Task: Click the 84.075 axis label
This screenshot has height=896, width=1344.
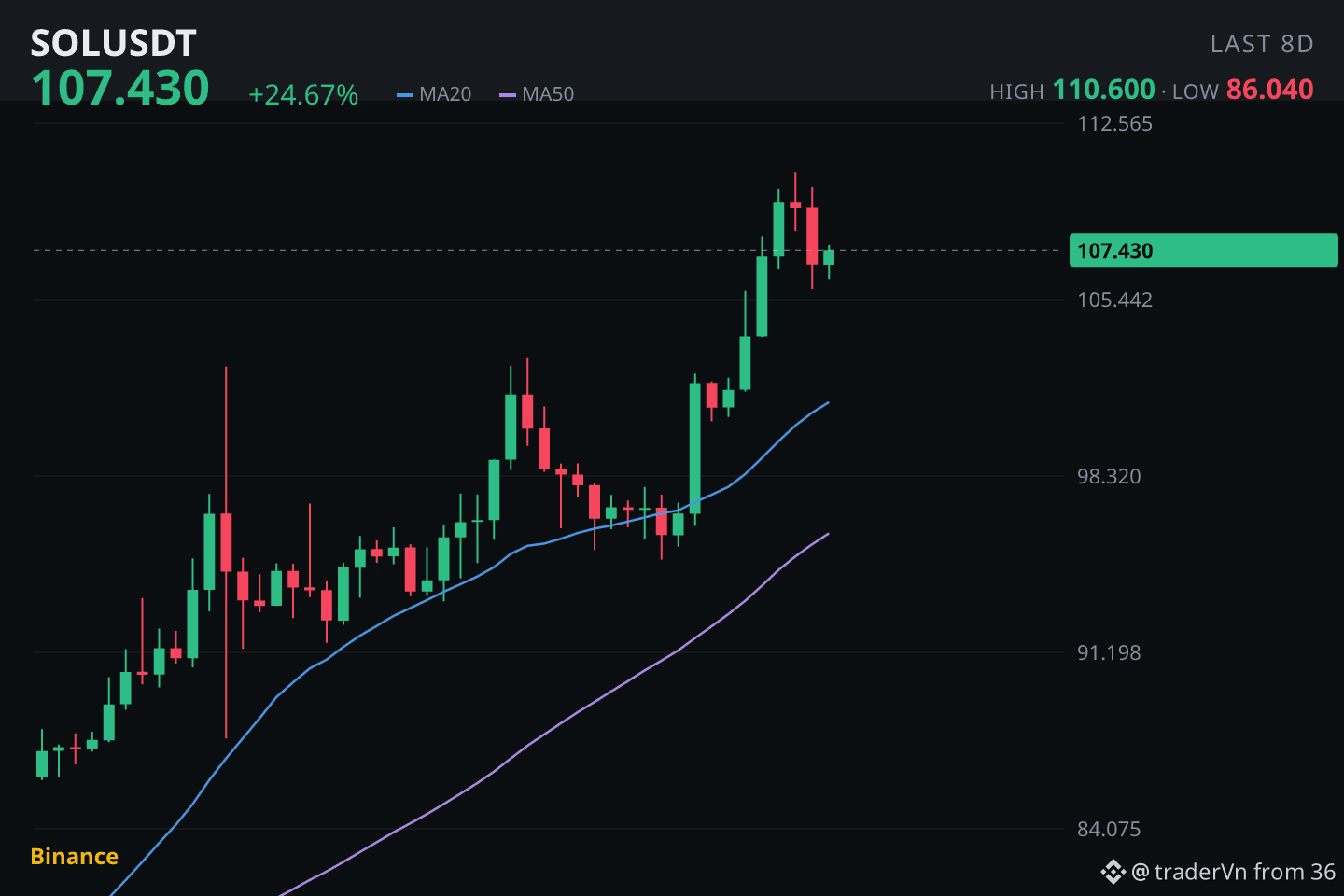Action: (x=1109, y=830)
